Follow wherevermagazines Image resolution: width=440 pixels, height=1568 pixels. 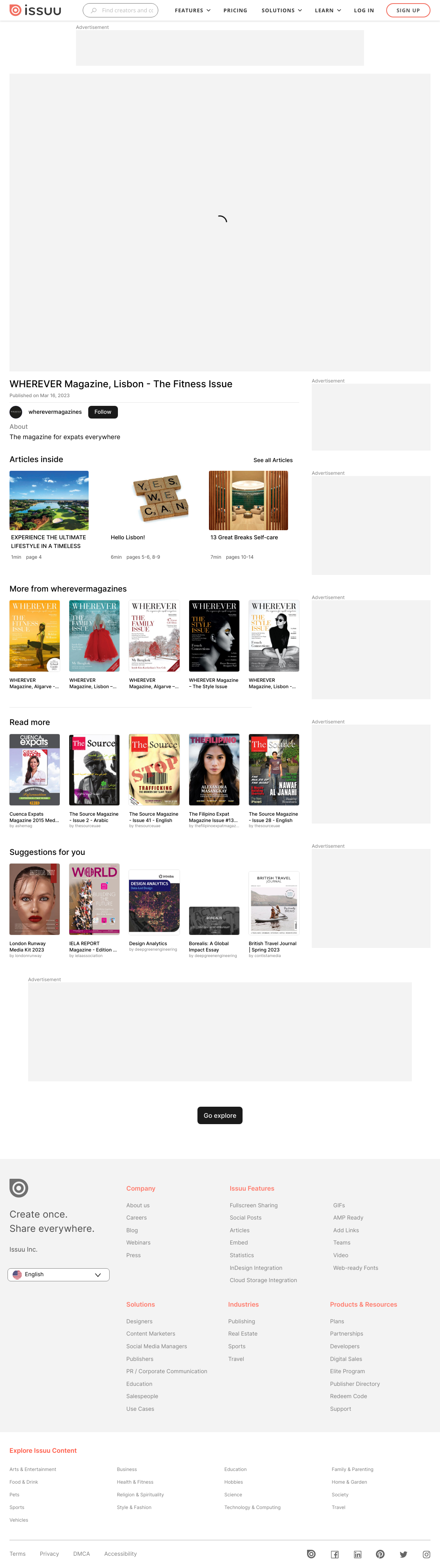[x=103, y=412]
